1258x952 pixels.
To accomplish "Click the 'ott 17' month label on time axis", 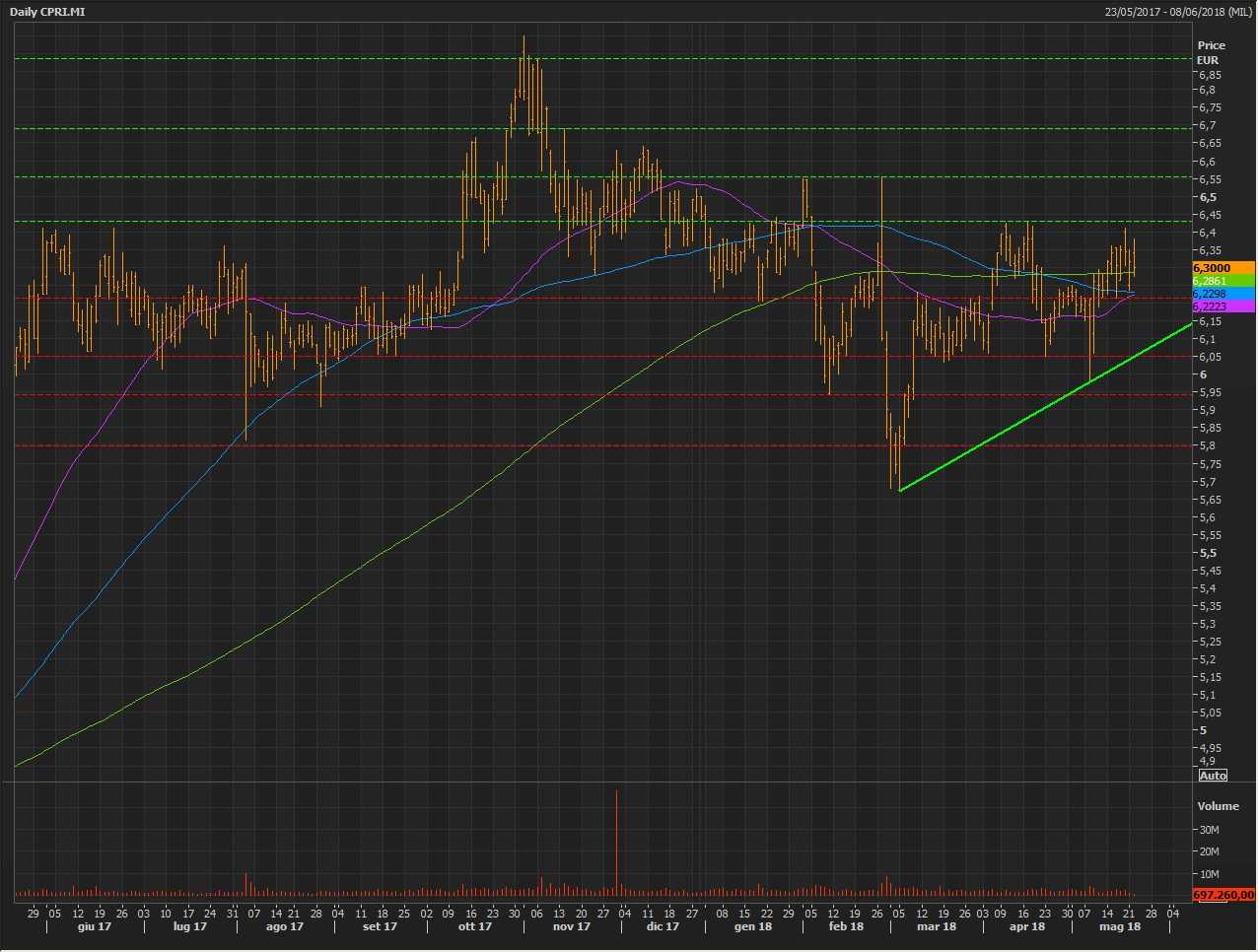I will pos(474,926).
